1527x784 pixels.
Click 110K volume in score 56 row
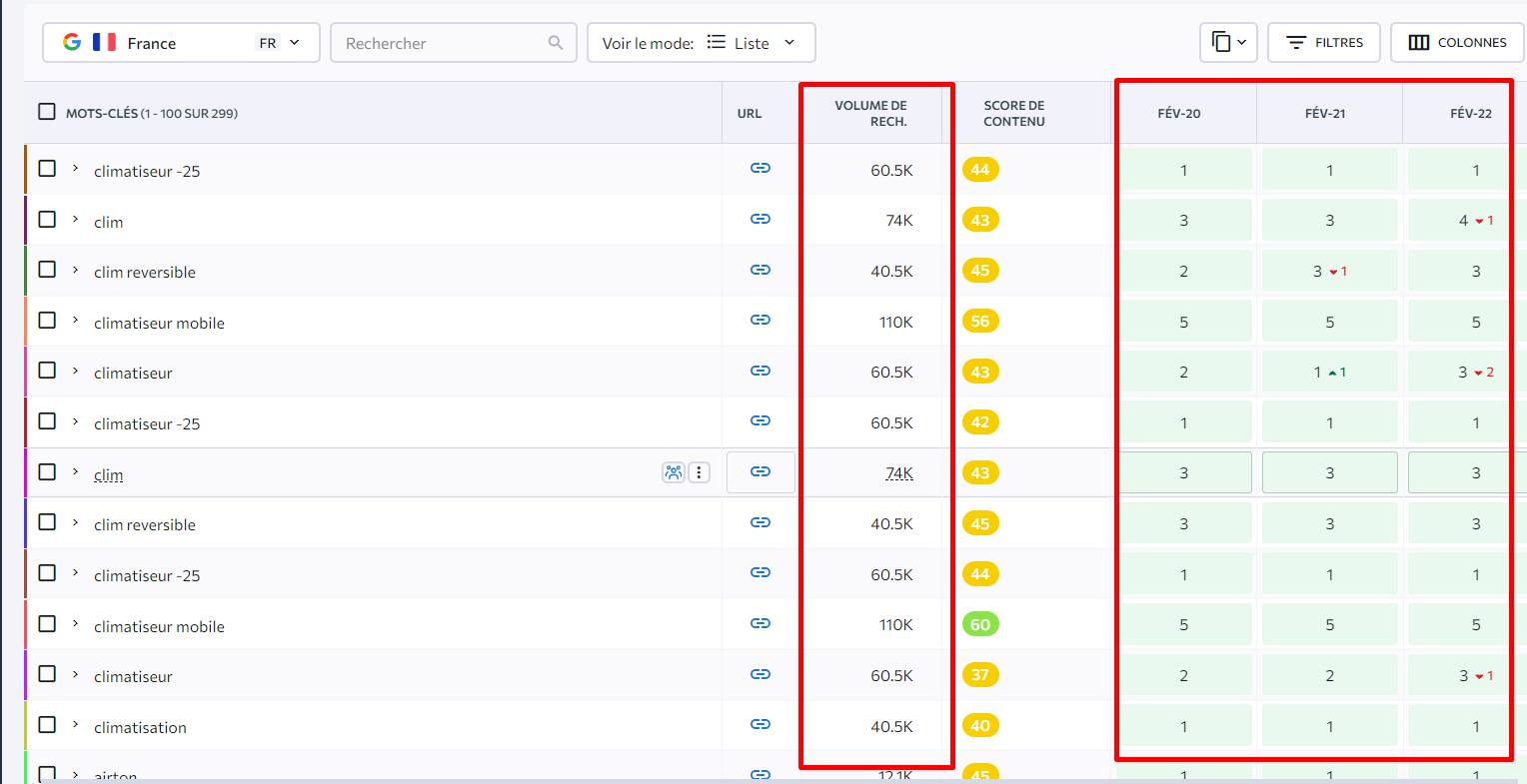[x=895, y=322]
